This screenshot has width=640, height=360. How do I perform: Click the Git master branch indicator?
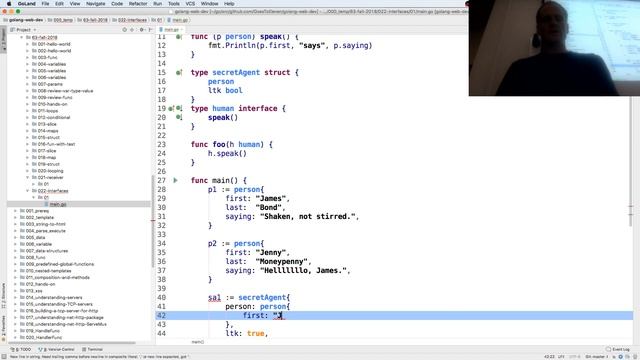(597, 357)
